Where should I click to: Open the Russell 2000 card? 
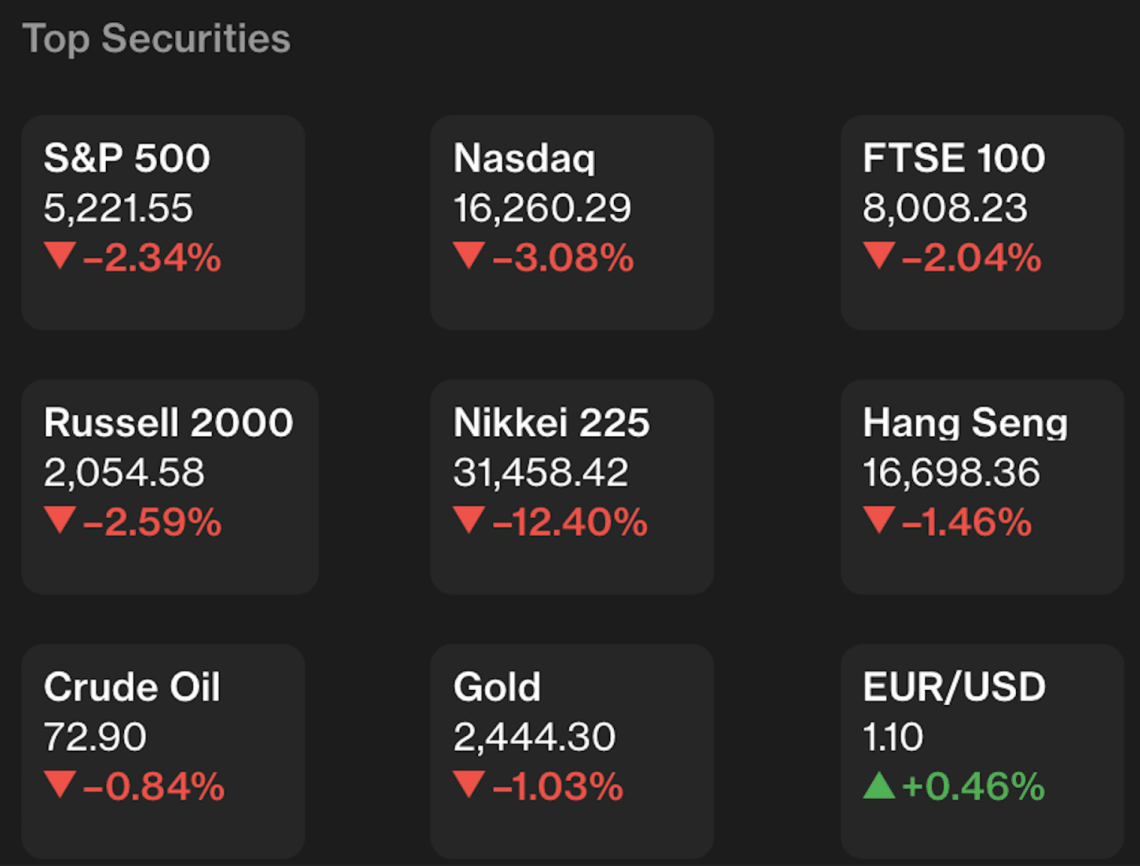(169, 486)
